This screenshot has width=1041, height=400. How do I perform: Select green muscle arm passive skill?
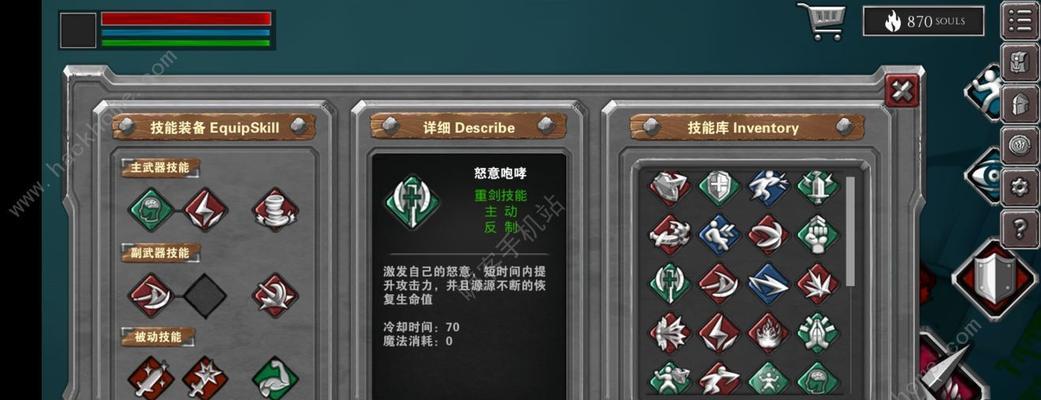[x=275, y=379]
